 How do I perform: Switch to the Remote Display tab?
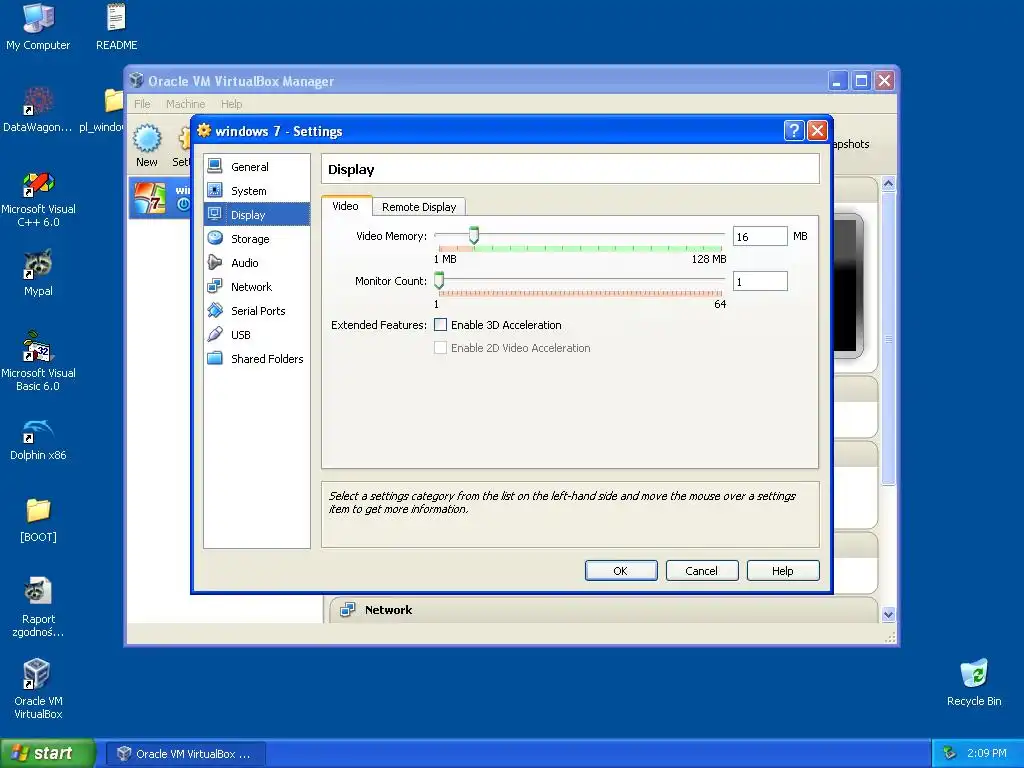click(419, 207)
